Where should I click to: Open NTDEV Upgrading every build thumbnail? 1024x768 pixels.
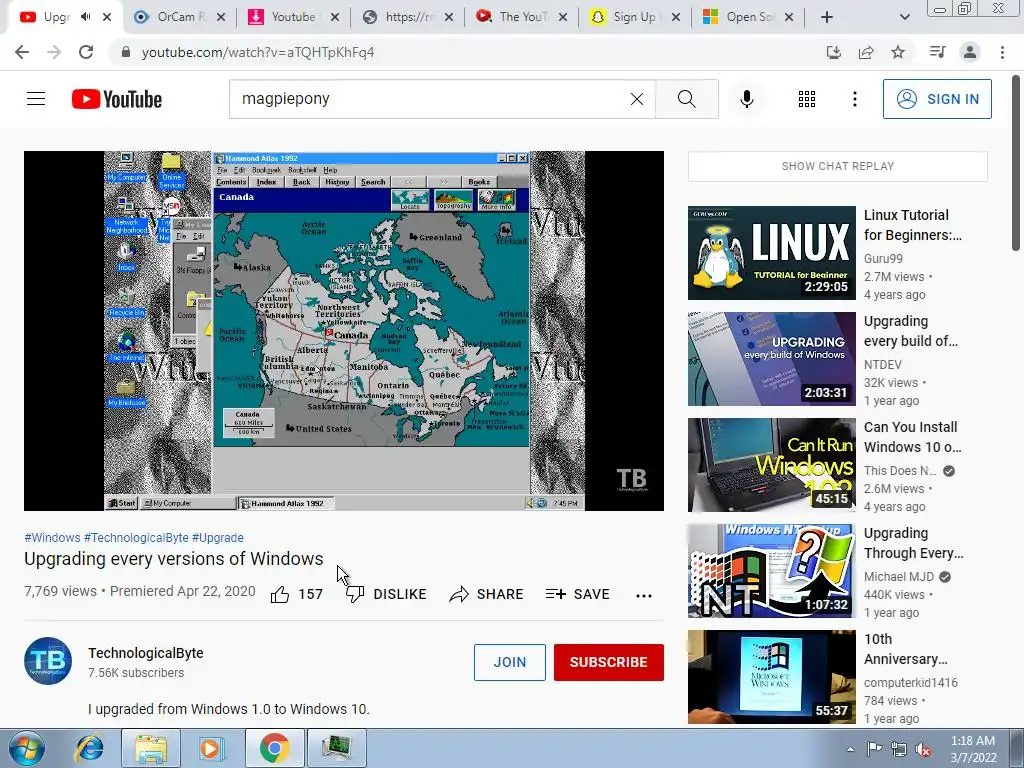(x=772, y=359)
